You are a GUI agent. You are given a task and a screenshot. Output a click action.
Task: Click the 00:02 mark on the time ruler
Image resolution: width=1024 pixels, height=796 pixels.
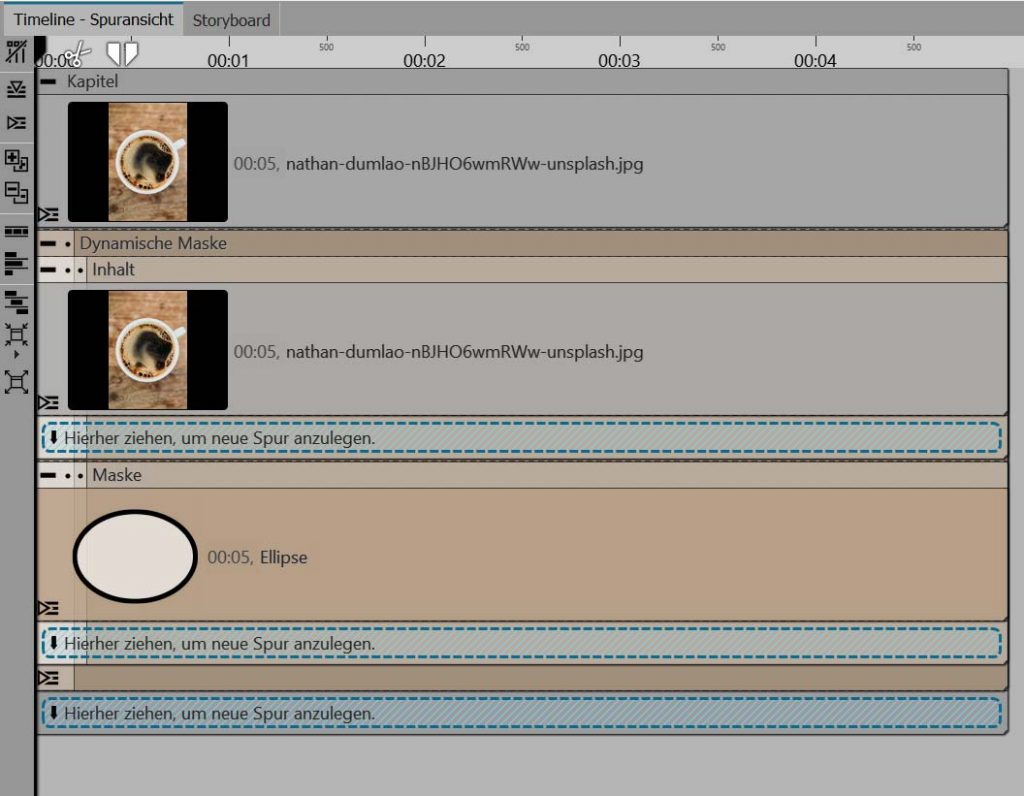tap(424, 60)
